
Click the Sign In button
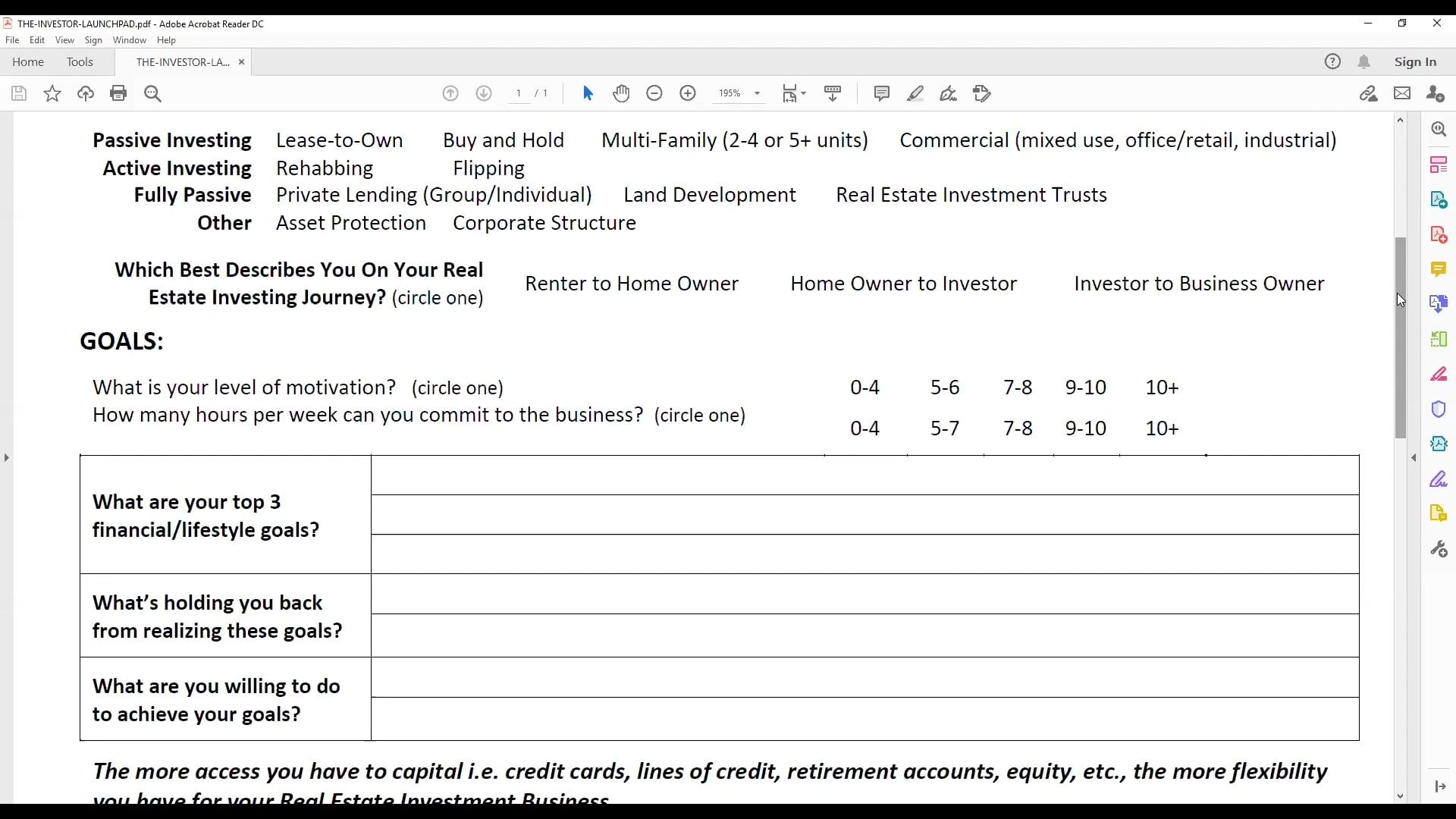point(1415,62)
